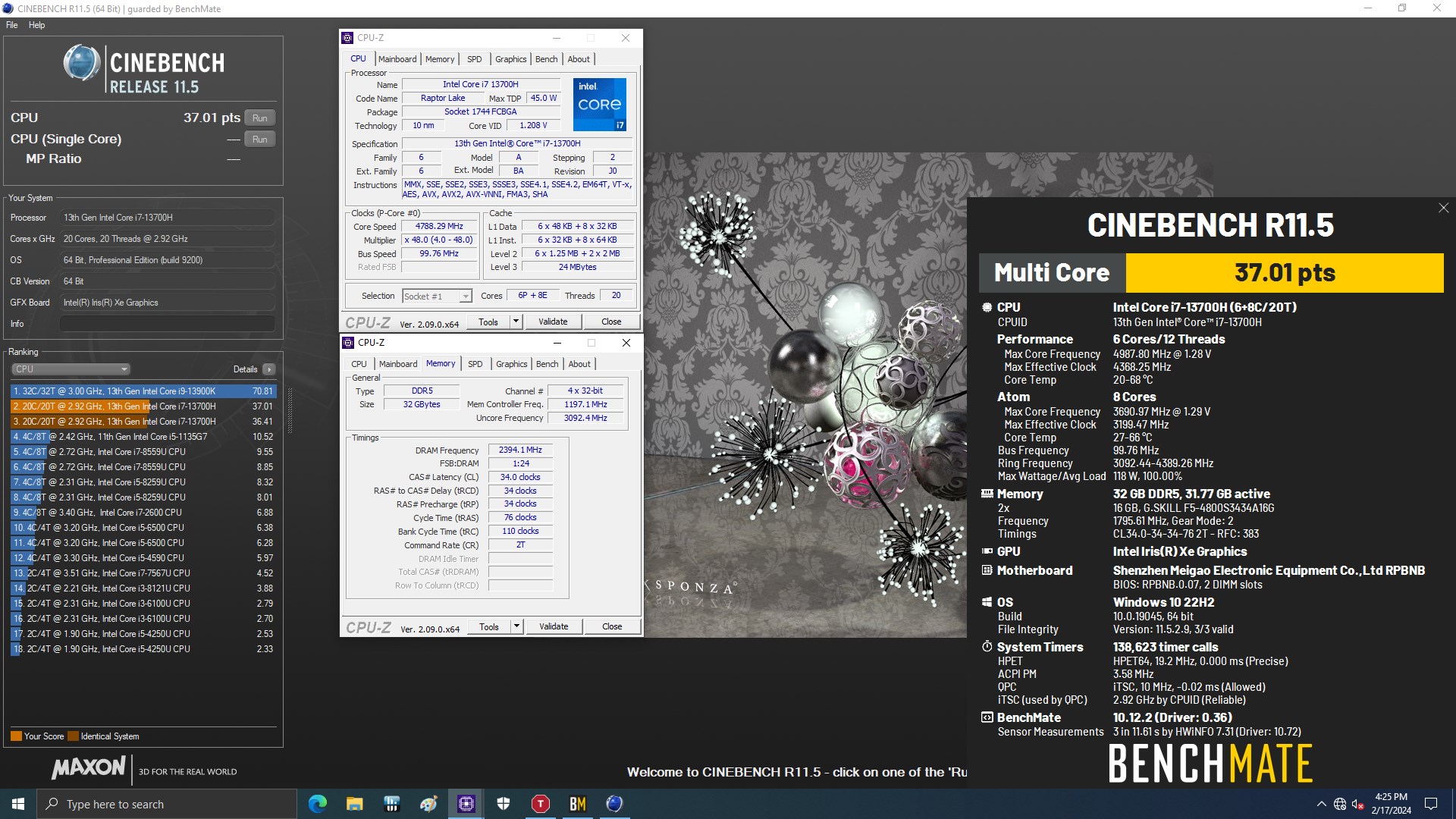Click the BenchMate section icon
The image size is (1456, 819).
(x=987, y=717)
